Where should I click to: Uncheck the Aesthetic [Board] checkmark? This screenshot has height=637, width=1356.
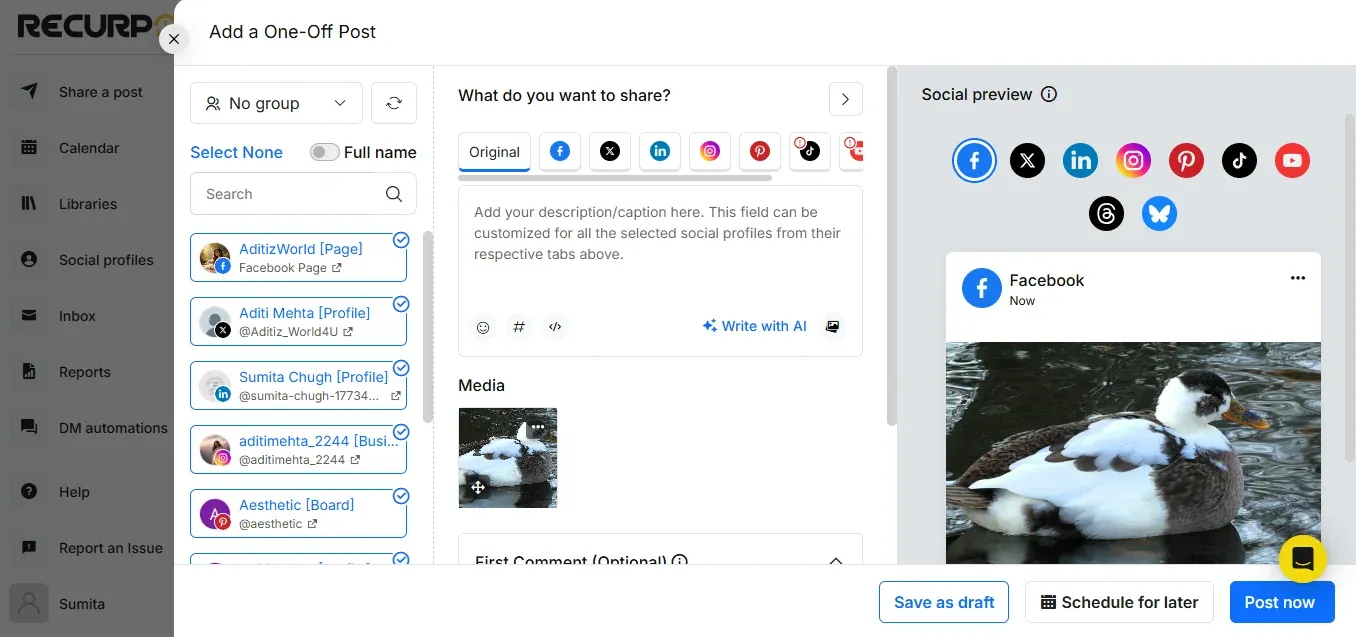pyautogui.click(x=401, y=496)
